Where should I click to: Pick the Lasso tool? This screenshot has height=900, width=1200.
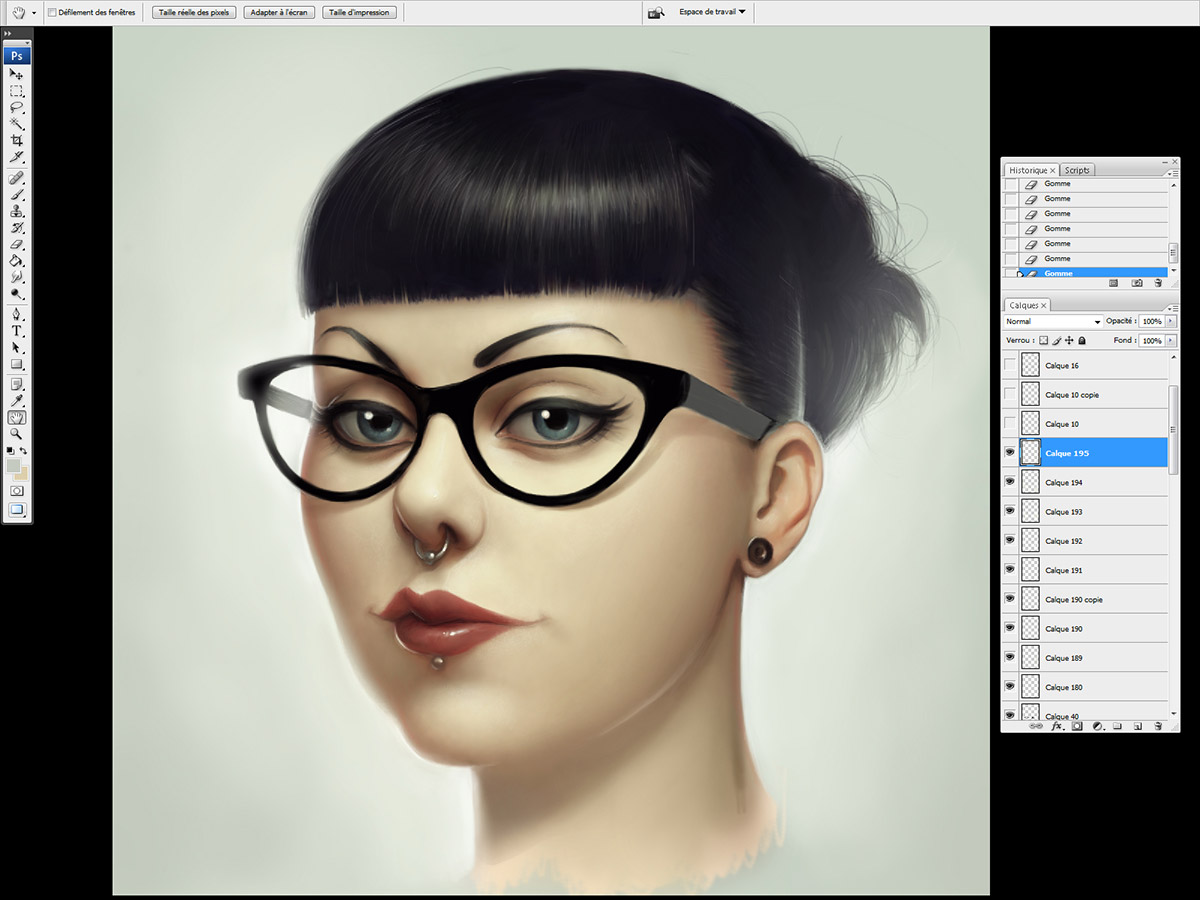(x=16, y=107)
